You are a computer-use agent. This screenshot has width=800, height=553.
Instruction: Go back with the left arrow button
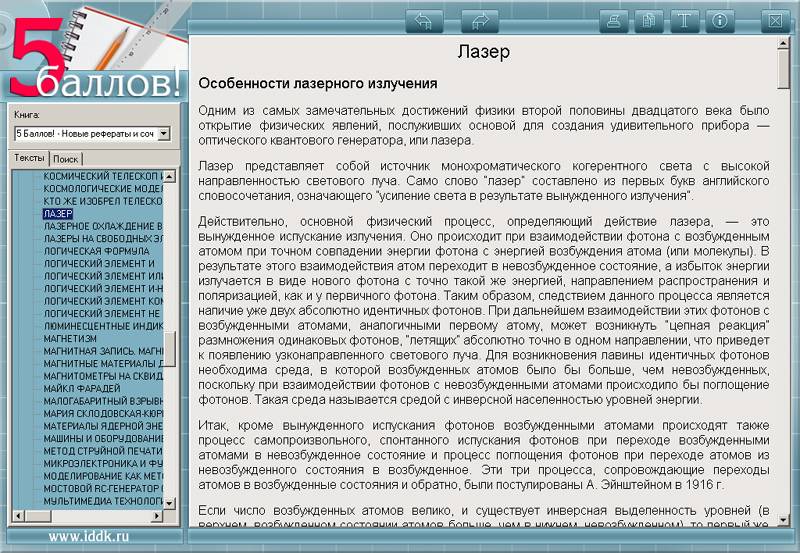coord(424,21)
